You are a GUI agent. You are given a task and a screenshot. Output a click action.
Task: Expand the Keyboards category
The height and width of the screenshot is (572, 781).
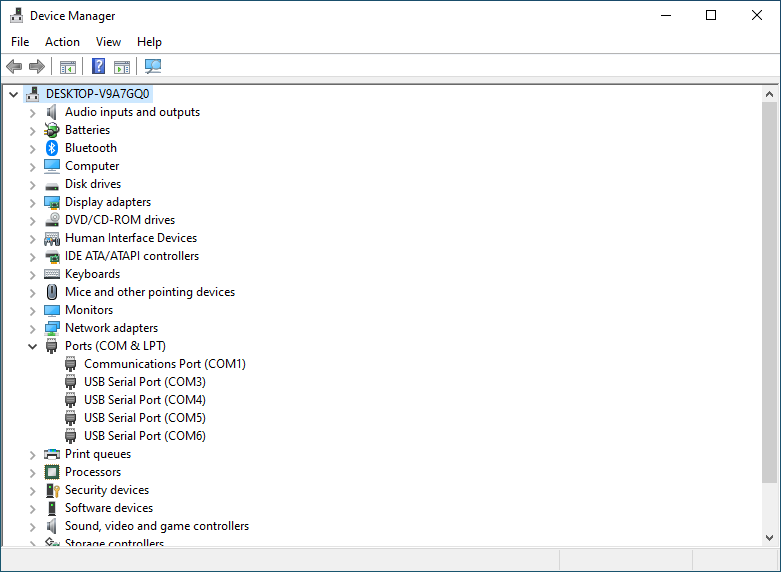32,275
